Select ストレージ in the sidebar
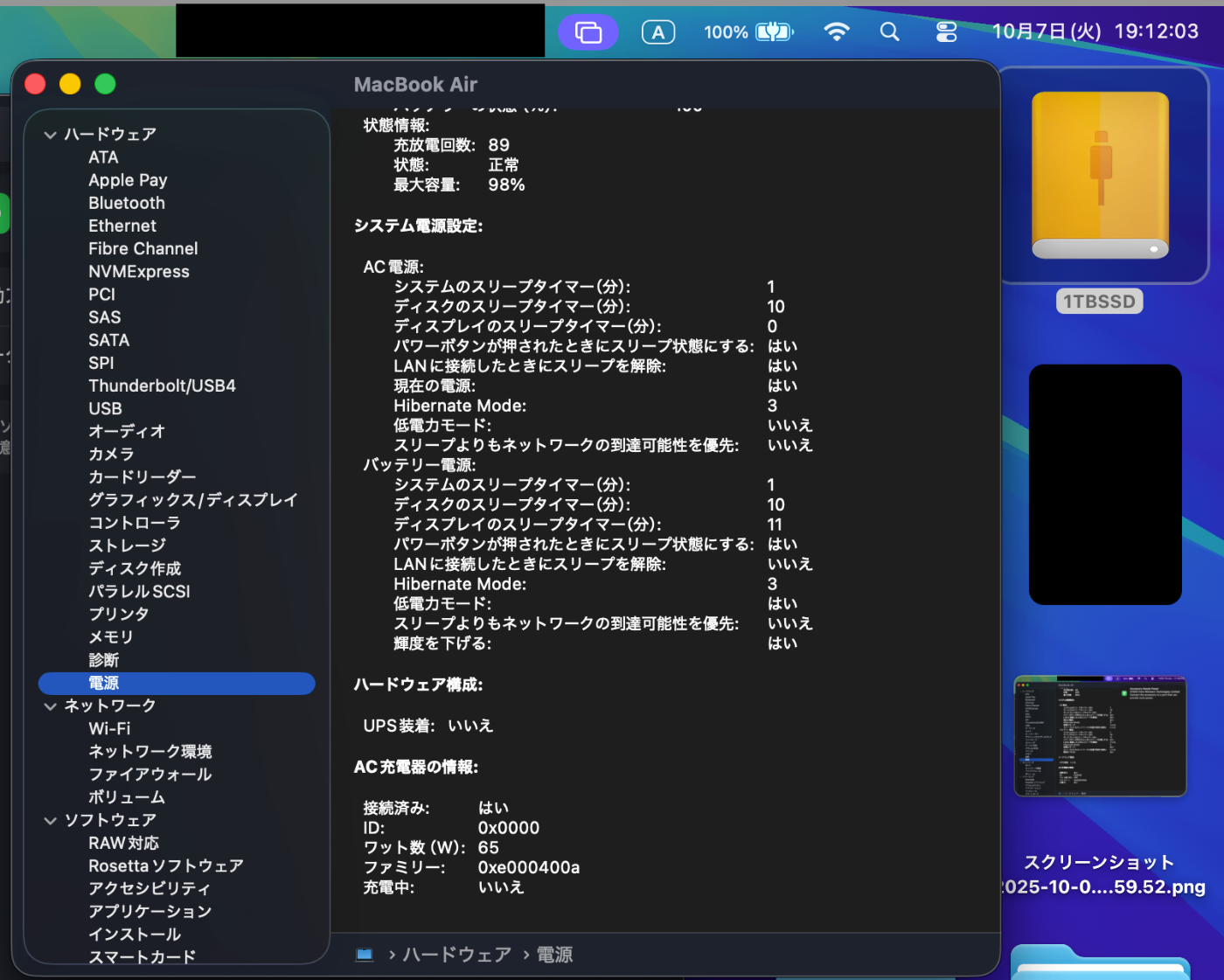 coord(127,546)
